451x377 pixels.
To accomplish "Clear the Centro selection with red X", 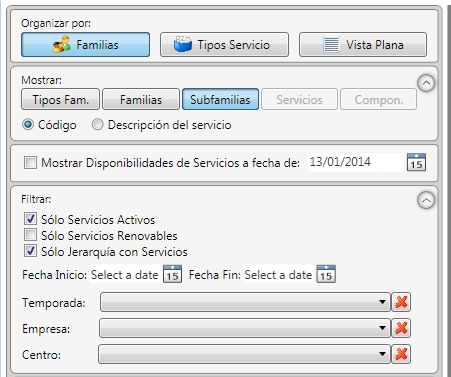I will tap(401, 354).
